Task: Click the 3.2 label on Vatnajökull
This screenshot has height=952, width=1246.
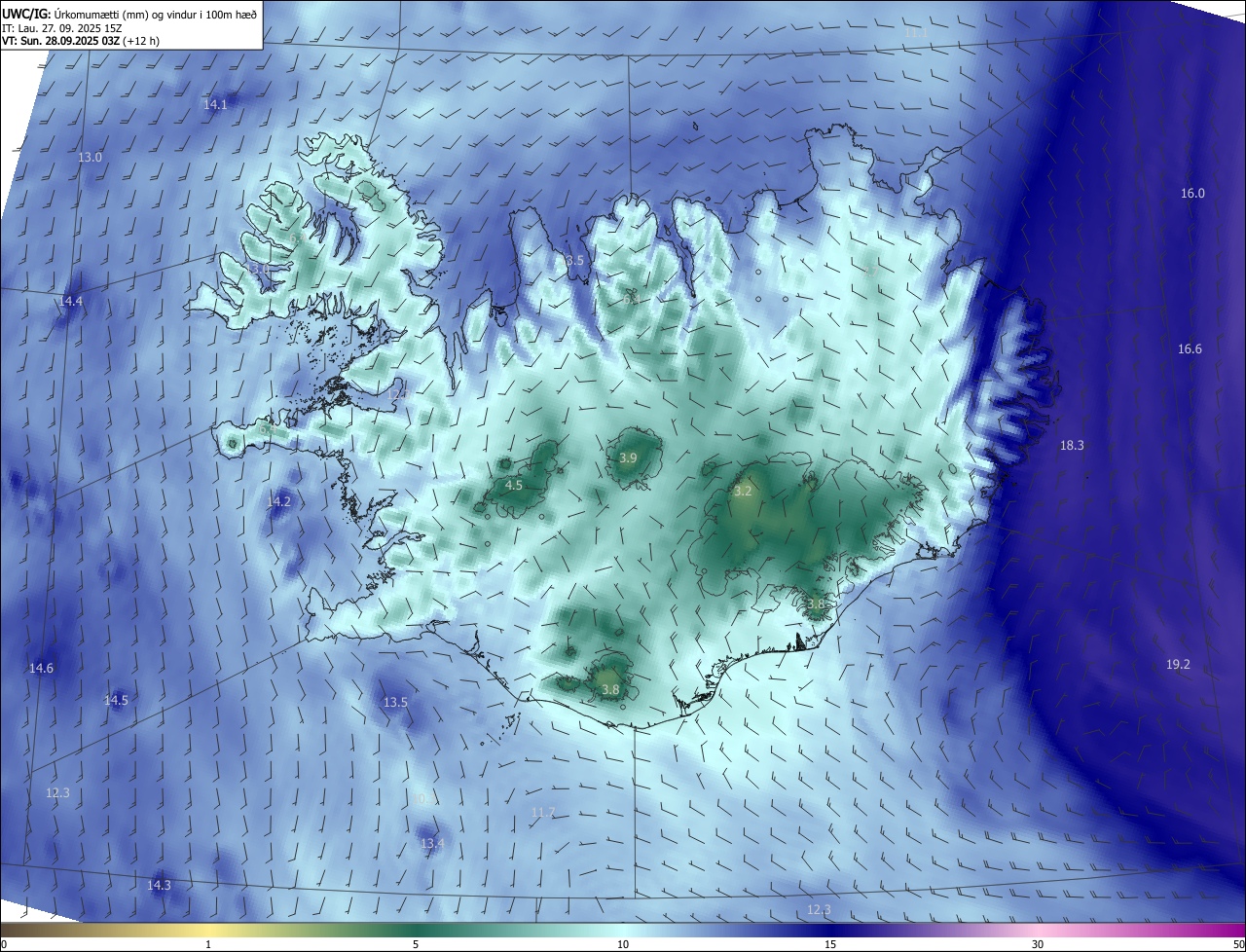Action: point(743,491)
